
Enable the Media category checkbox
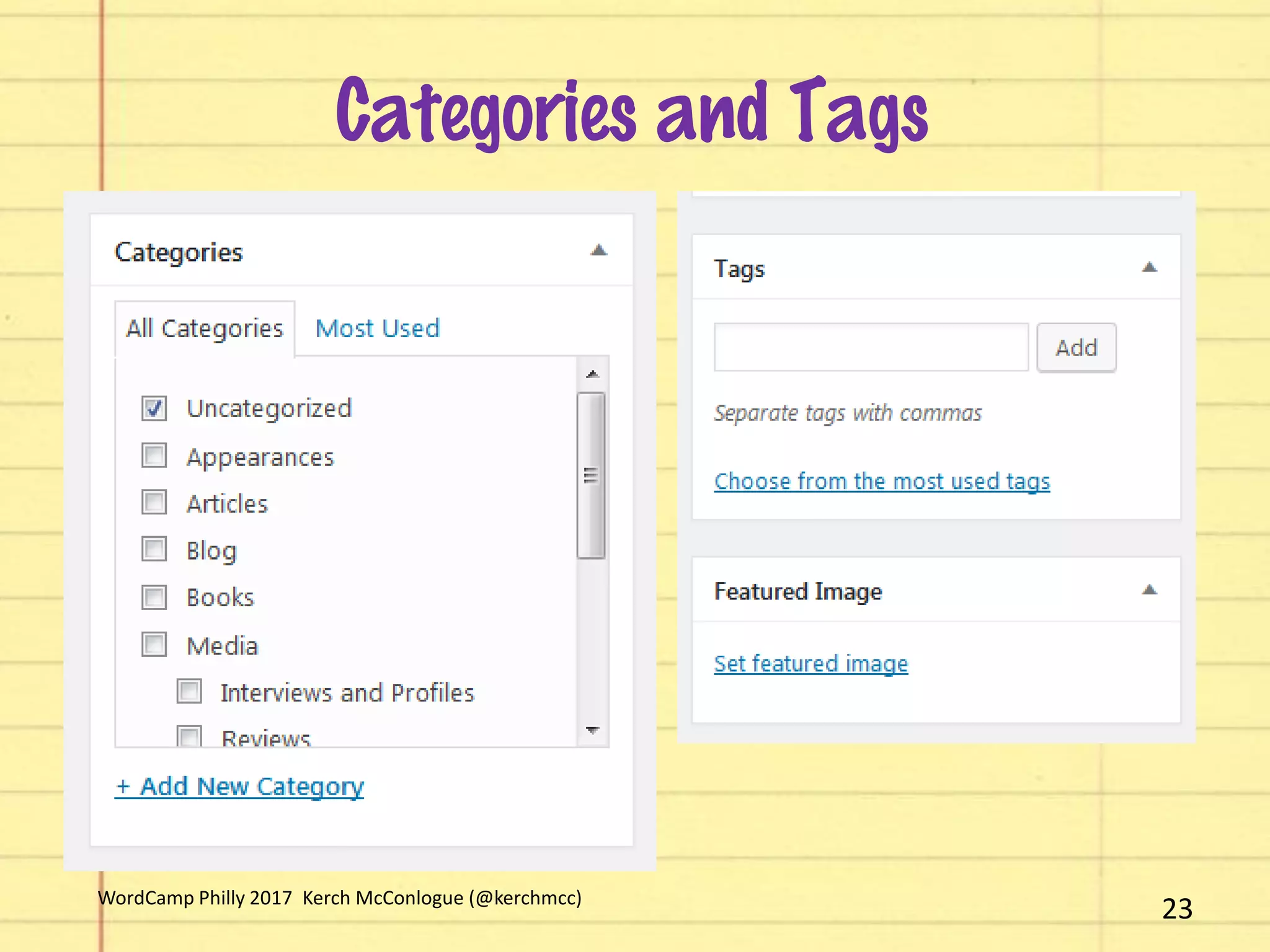pos(154,644)
